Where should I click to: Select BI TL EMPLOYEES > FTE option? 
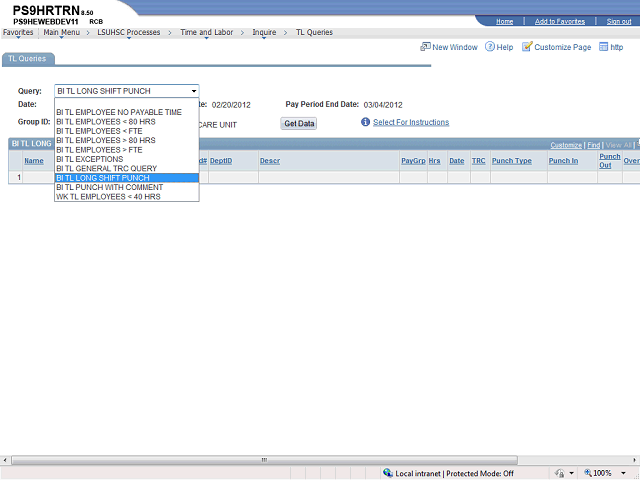tap(127, 150)
